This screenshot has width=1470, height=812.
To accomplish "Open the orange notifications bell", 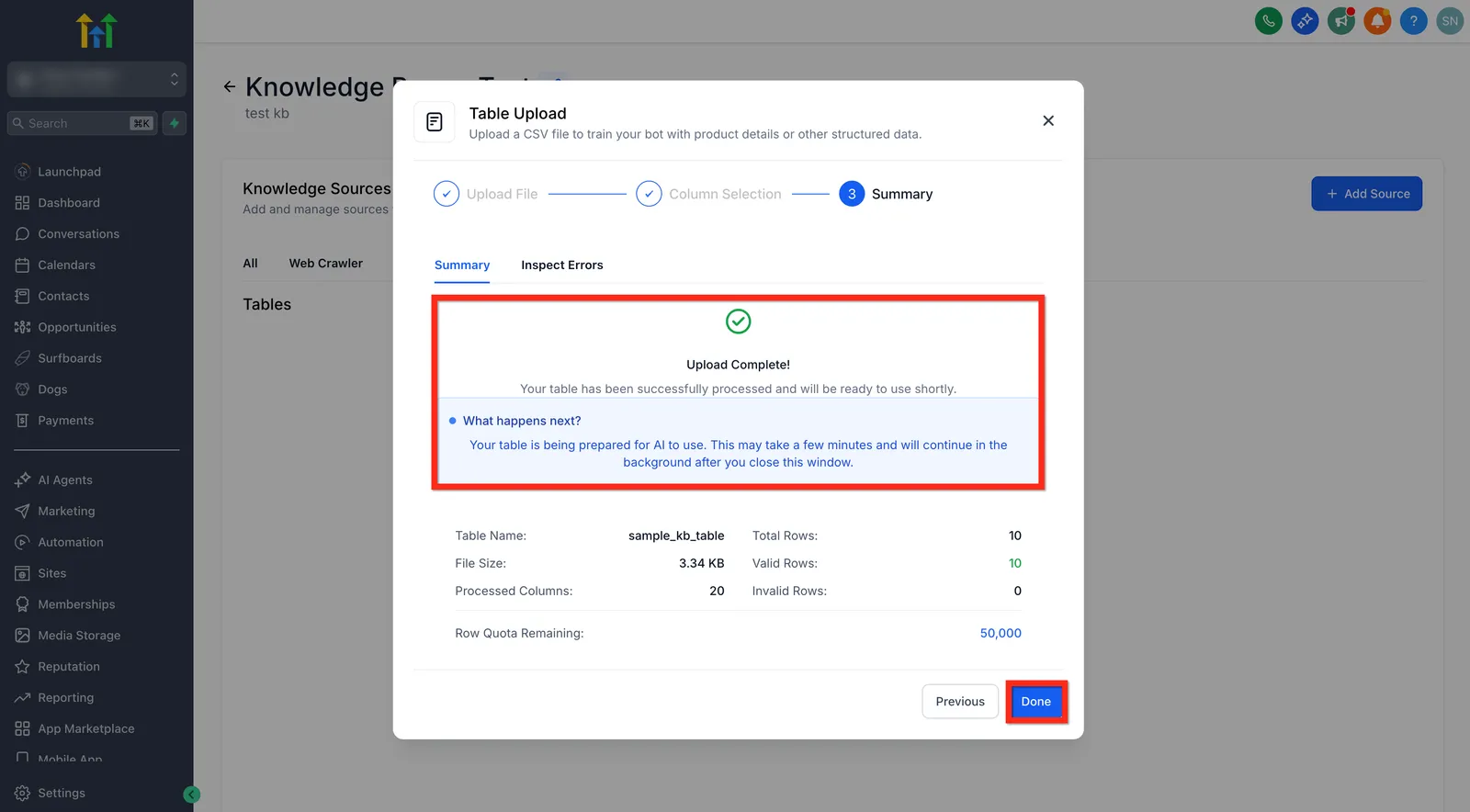I will (1377, 20).
